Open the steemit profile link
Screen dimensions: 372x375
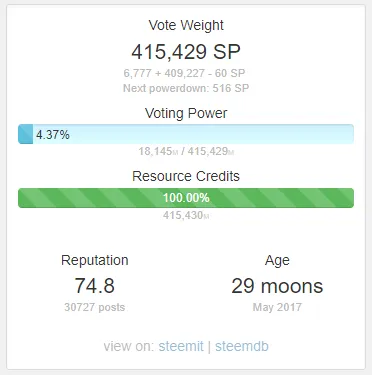point(181,346)
